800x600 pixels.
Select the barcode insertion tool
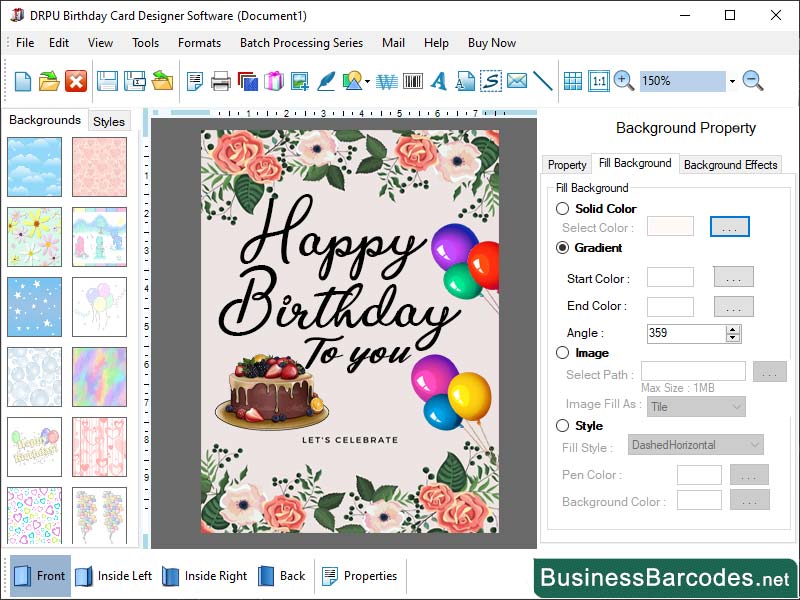click(412, 82)
